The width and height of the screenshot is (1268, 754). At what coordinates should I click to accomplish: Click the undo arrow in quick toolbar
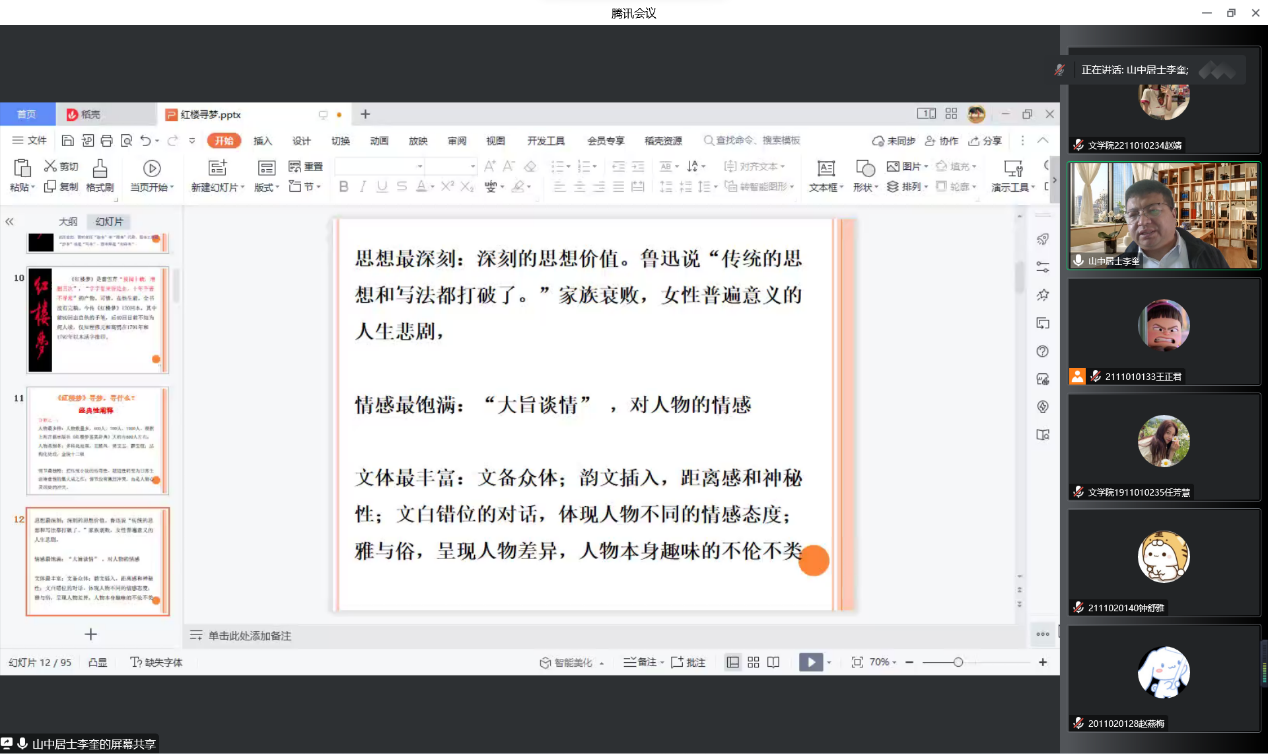(x=146, y=141)
